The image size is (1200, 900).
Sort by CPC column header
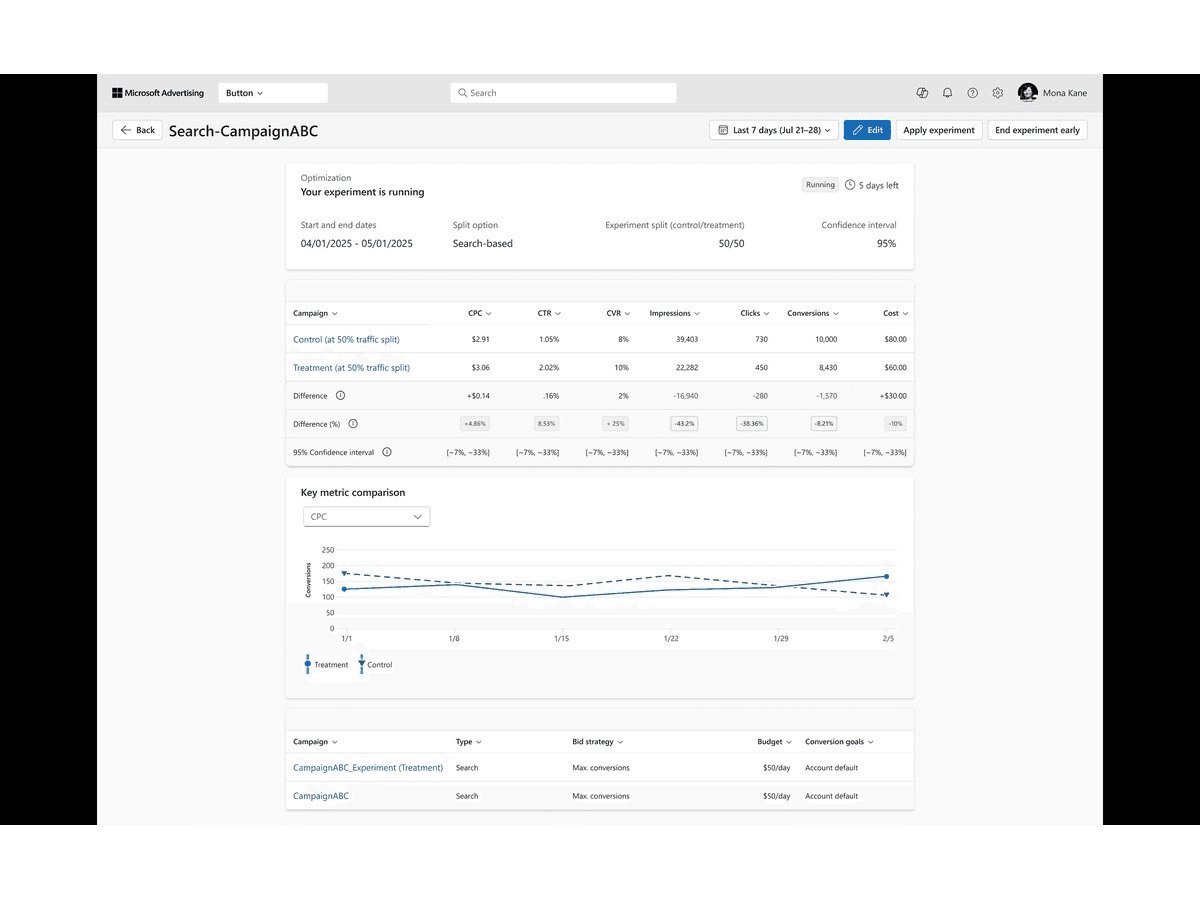point(480,313)
